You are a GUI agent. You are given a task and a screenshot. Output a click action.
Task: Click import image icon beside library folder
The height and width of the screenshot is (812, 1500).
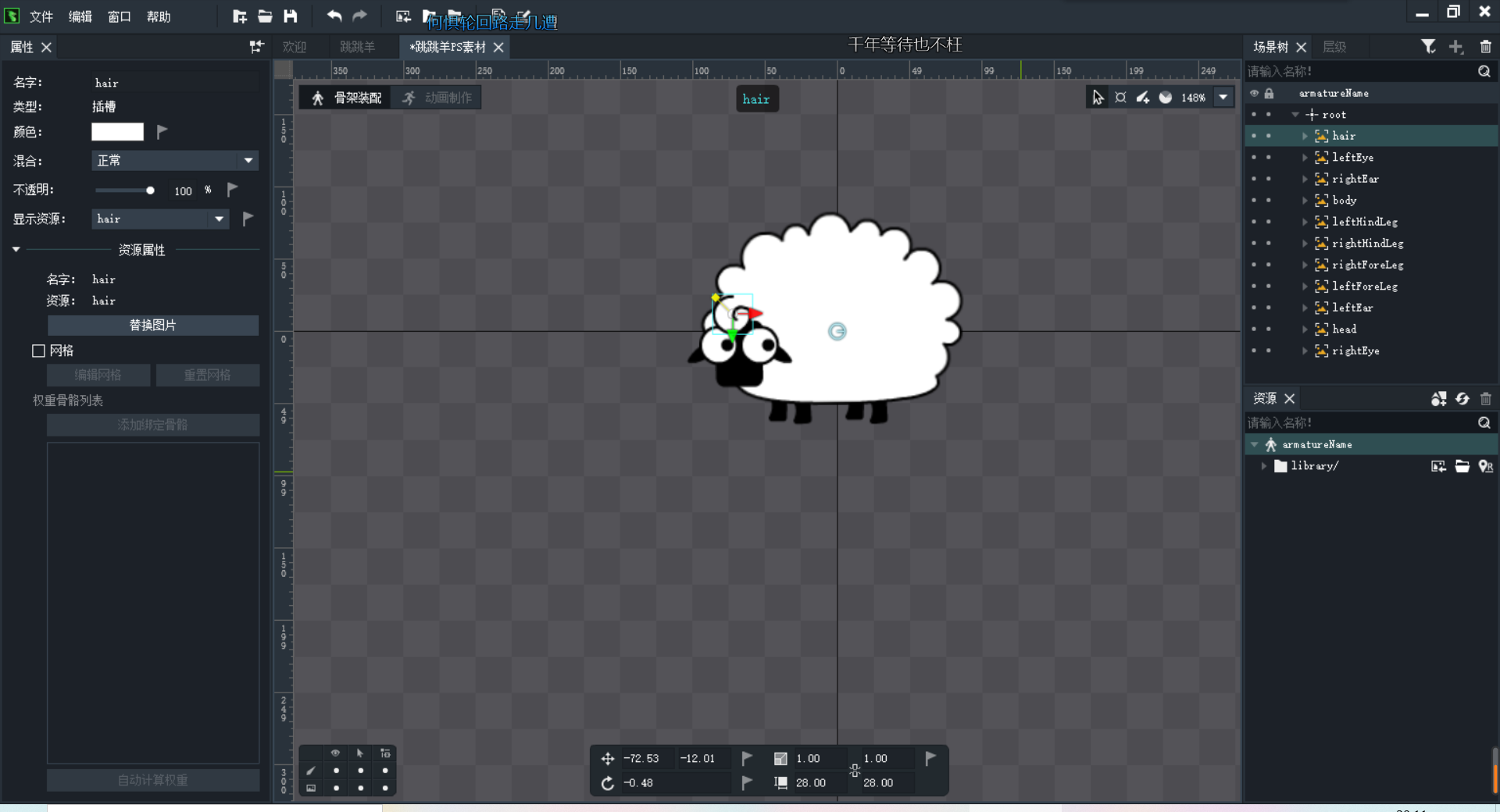point(1437,466)
